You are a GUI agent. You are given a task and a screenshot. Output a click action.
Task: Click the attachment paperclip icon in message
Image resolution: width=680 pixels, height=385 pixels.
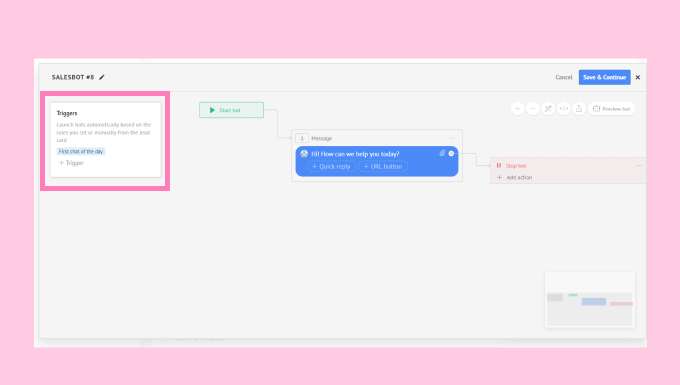point(442,153)
